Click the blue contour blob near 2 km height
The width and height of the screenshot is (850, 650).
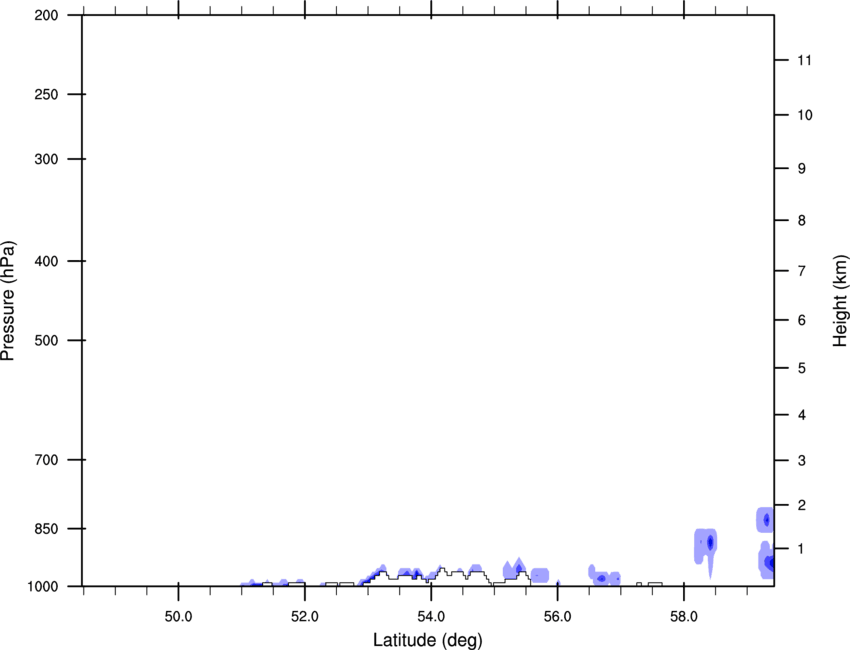point(765,520)
